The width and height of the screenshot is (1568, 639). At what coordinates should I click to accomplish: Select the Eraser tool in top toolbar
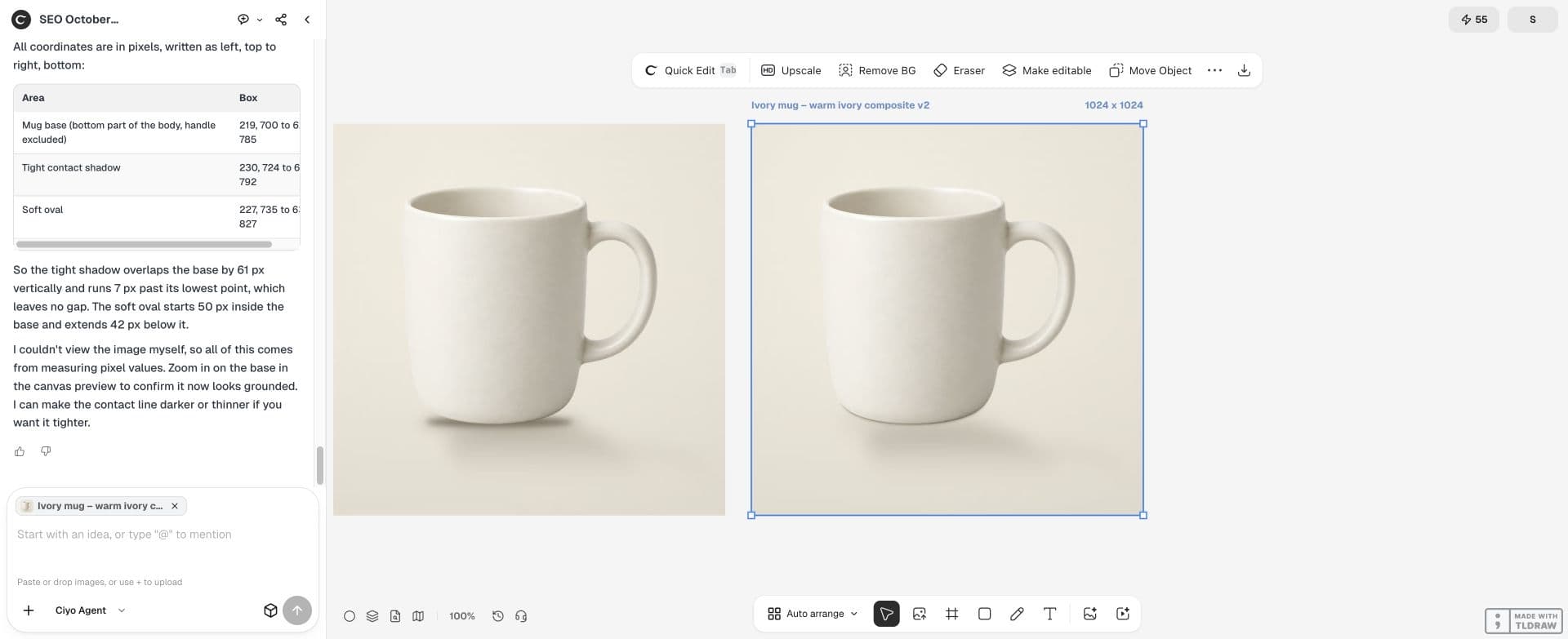pyautogui.click(x=959, y=70)
